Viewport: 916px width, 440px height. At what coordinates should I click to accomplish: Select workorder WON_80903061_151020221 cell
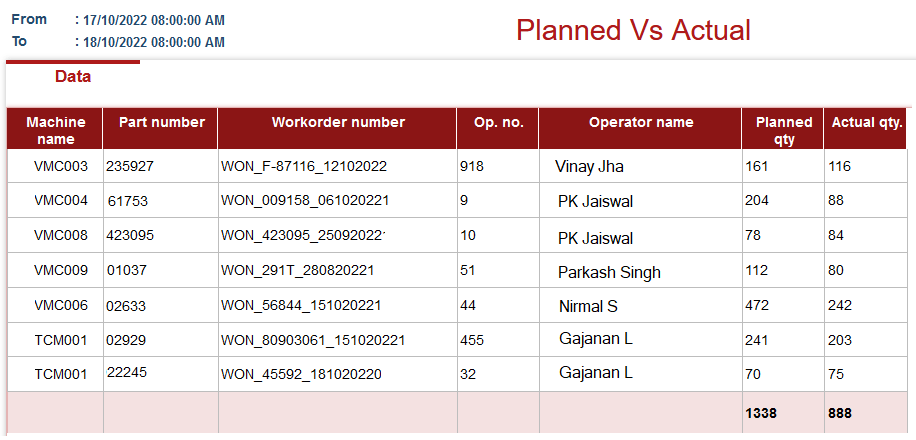[x=338, y=340]
